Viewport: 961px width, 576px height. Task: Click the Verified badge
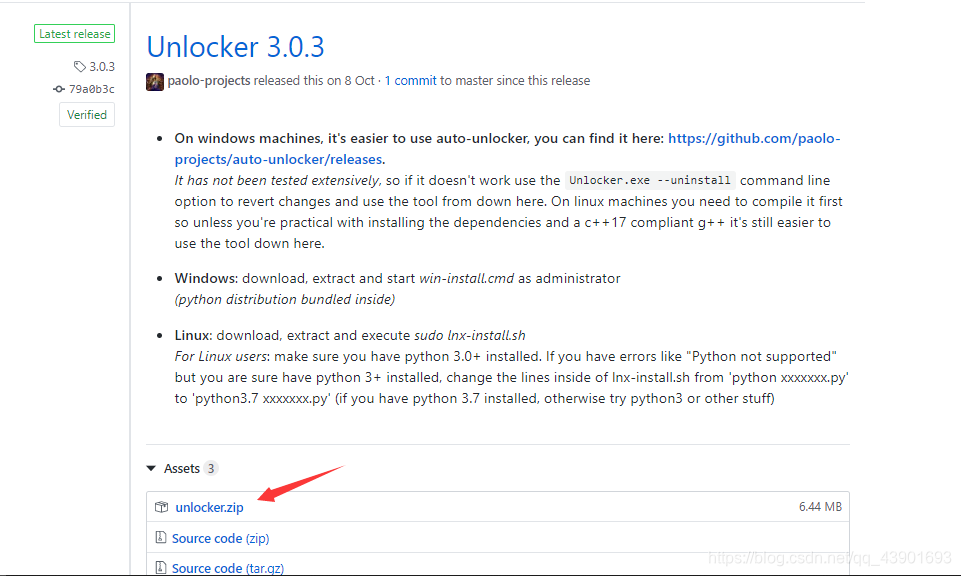86,115
